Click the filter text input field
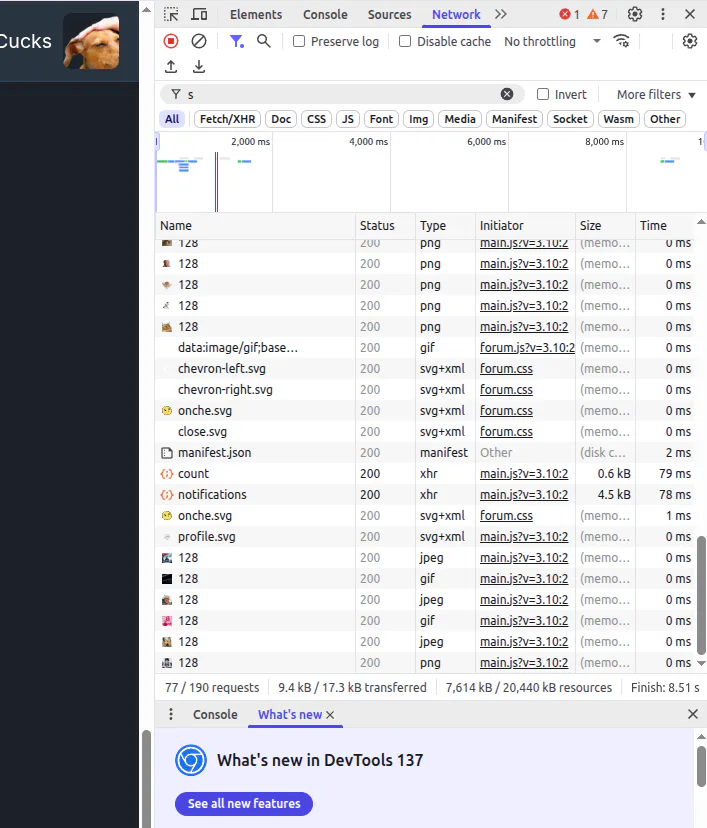707x828 pixels. pyautogui.click(x=343, y=94)
